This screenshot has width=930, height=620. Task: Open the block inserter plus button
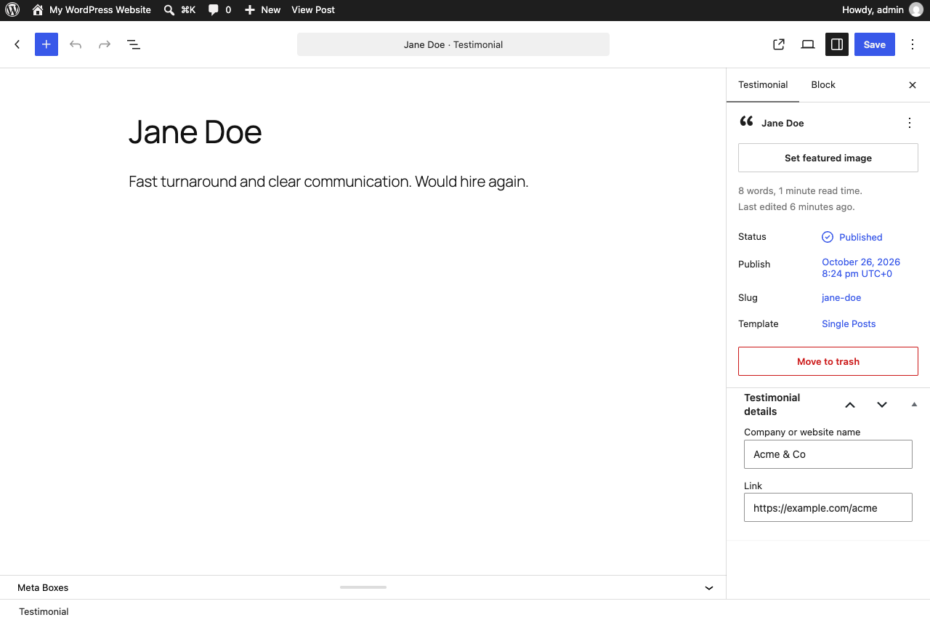pos(46,44)
